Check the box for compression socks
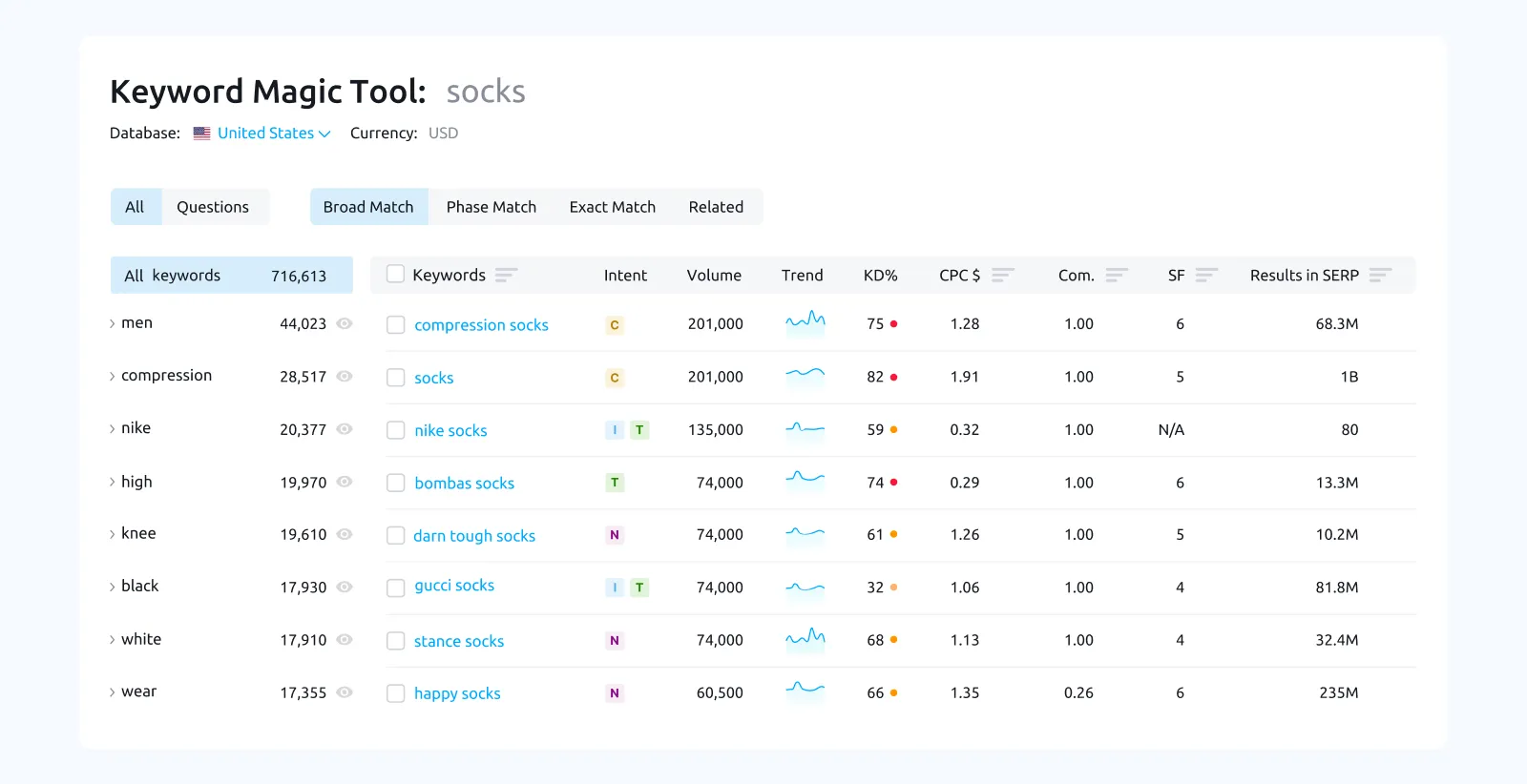This screenshot has width=1527, height=784. tap(395, 325)
